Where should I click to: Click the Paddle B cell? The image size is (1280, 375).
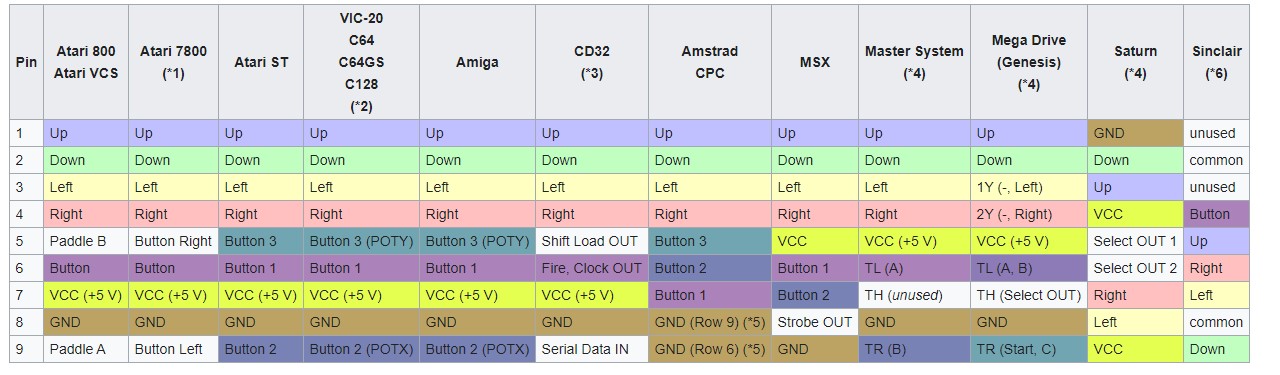(86, 241)
